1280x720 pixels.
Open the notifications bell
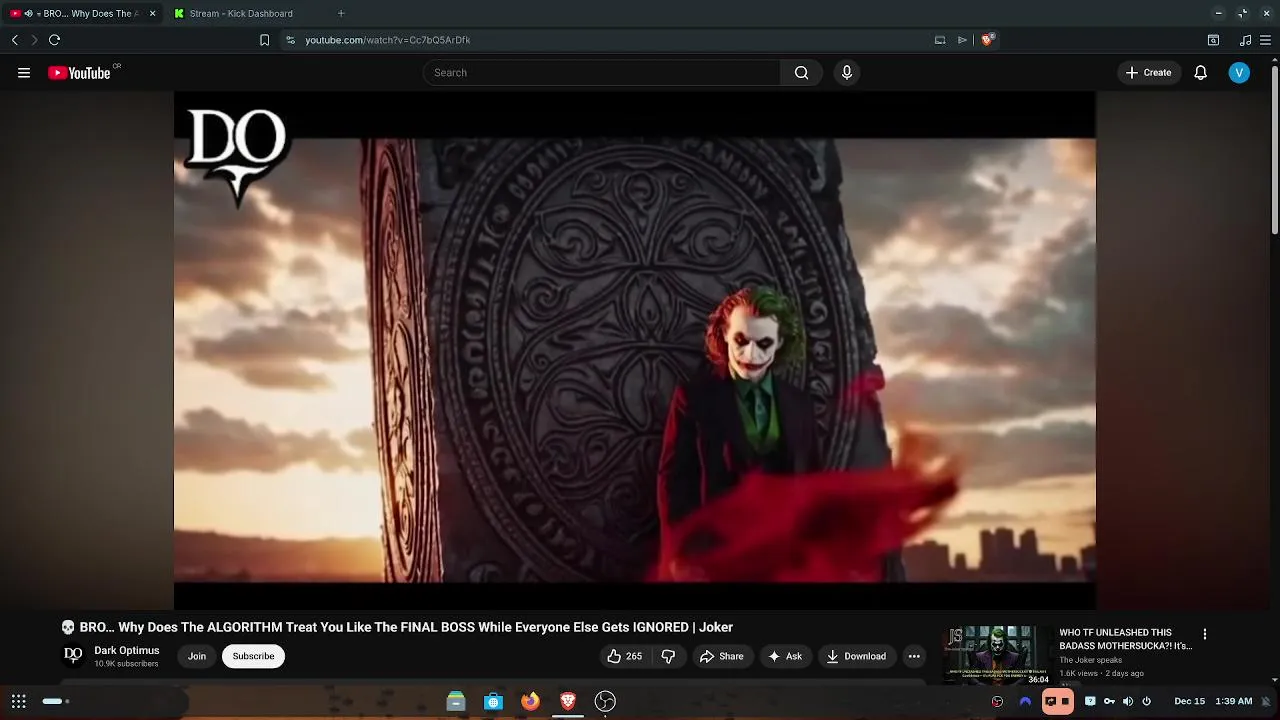click(x=1201, y=73)
